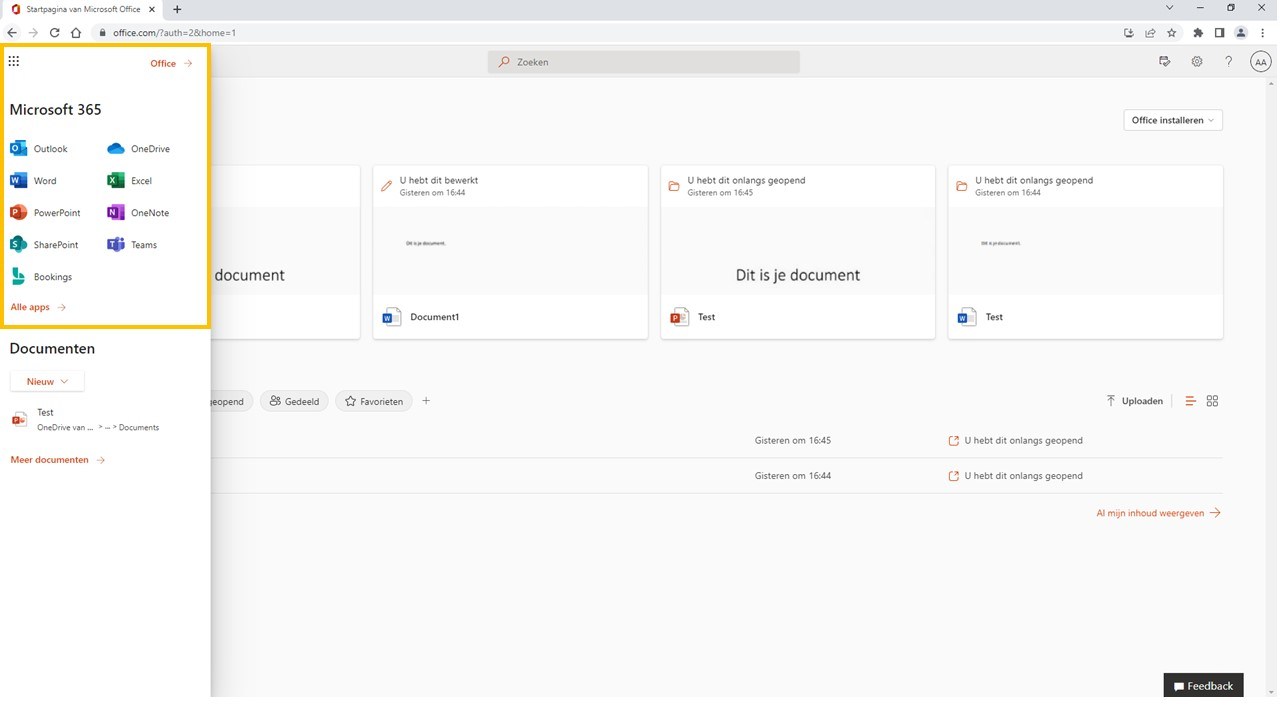Launch OneDrive from the app list
The image size is (1280, 720).
[138, 149]
